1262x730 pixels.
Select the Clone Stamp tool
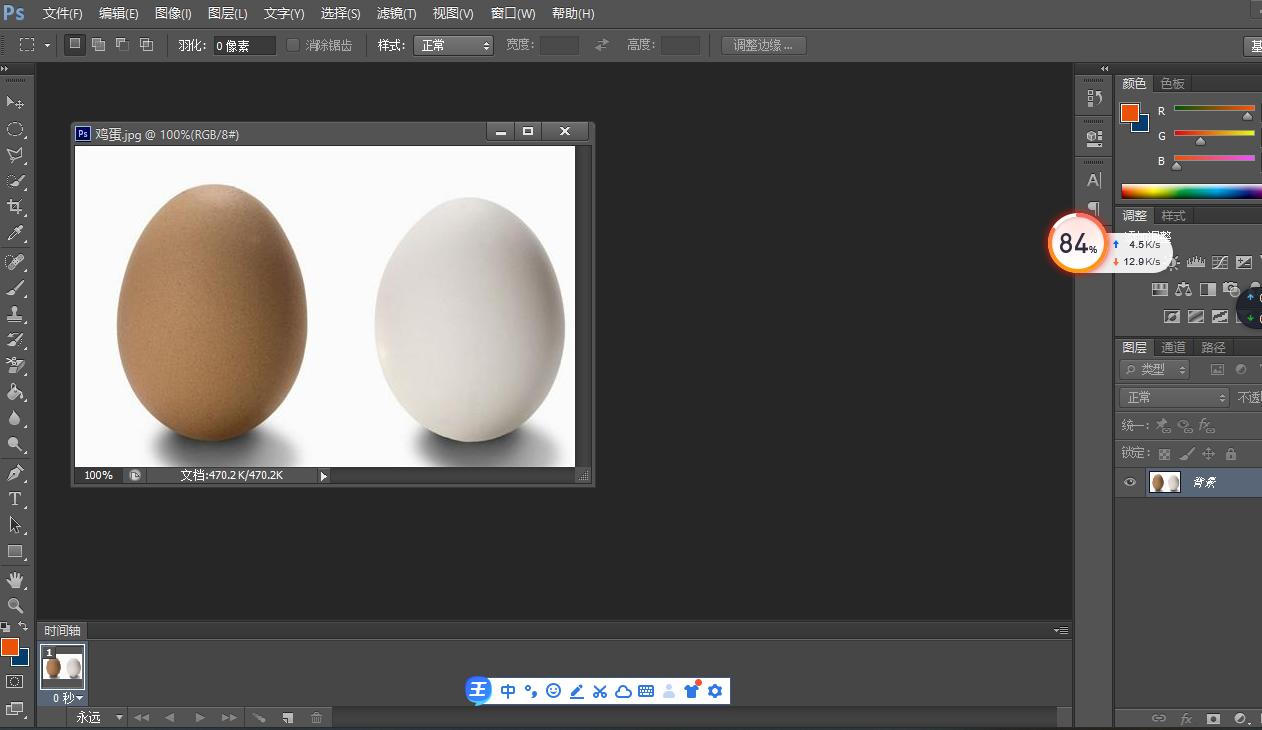pyautogui.click(x=15, y=313)
